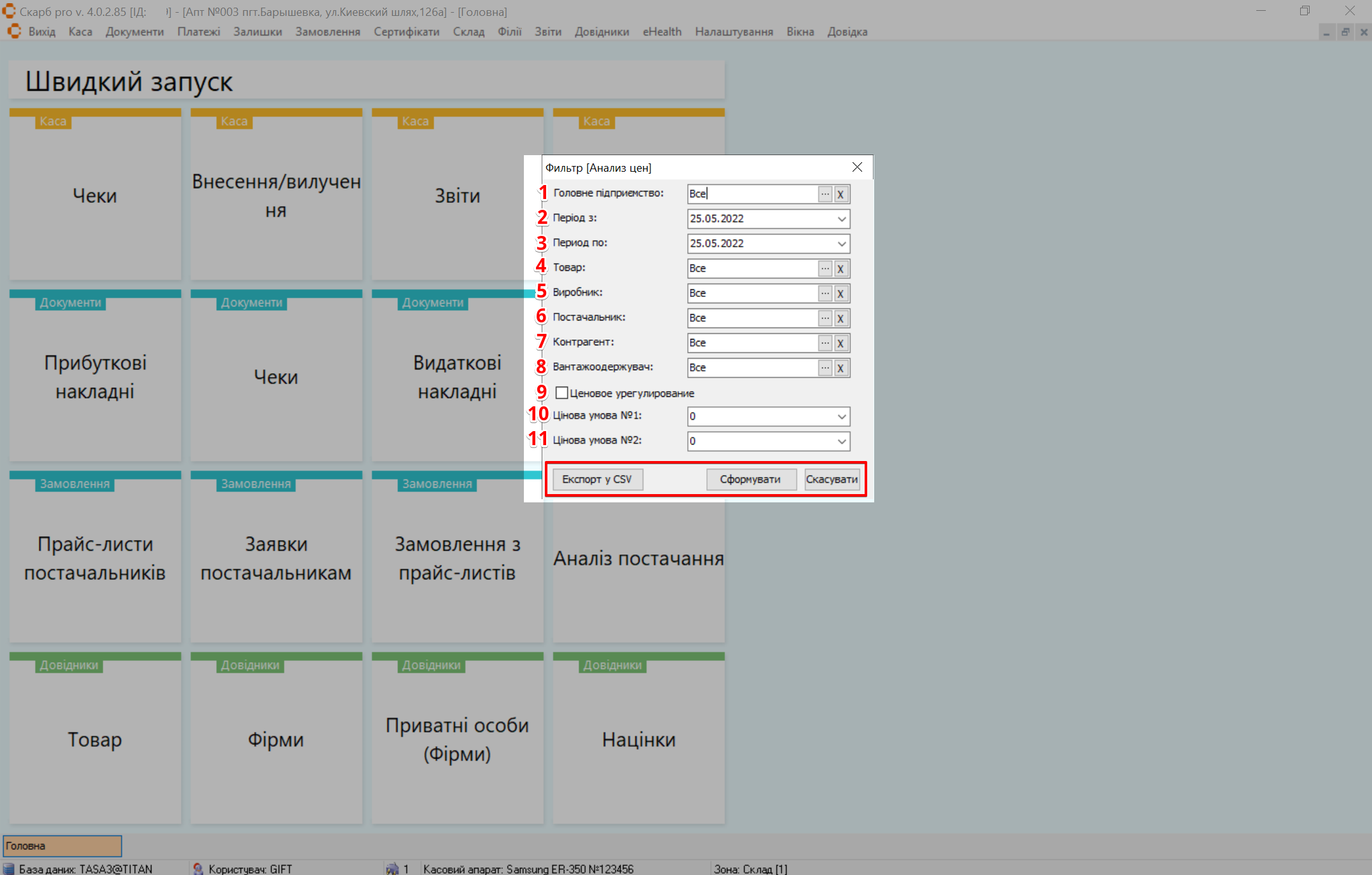
Task: Open browse (...) for Вантажоодержувач field
Action: click(x=825, y=368)
